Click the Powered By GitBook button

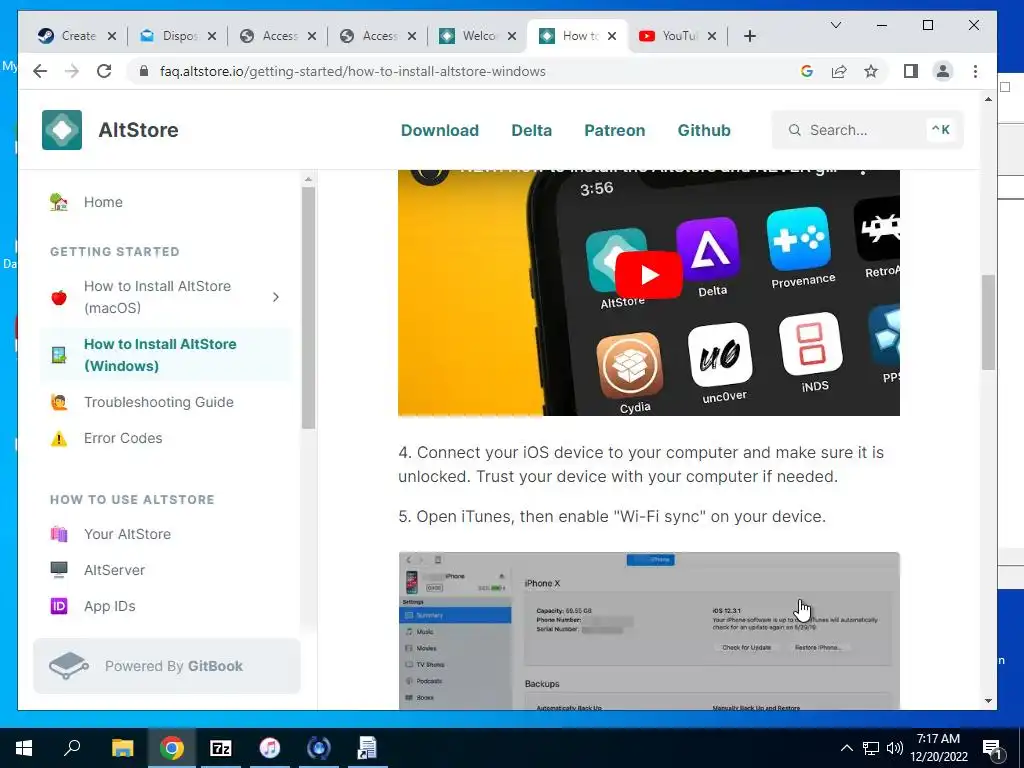[x=167, y=666]
